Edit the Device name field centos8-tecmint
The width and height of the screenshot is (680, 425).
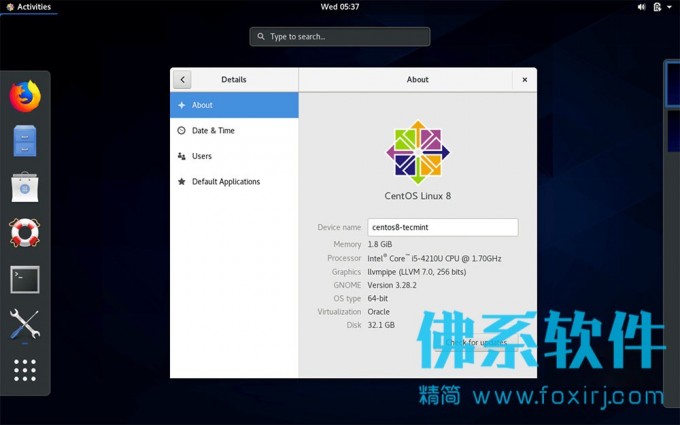[x=443, y=227]
